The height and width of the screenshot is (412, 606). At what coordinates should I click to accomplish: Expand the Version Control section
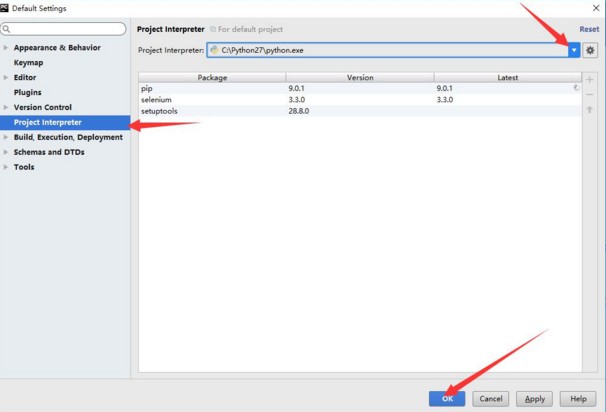(5, 107)
